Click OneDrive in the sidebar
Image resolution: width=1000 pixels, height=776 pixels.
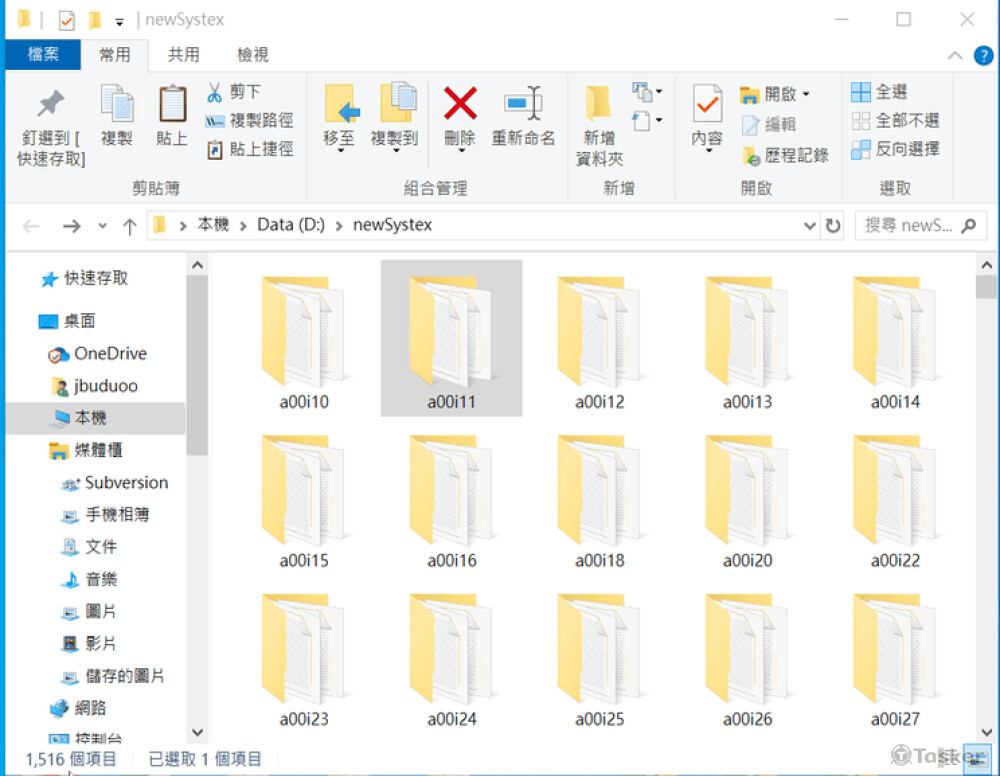click(x=108, y=353)
